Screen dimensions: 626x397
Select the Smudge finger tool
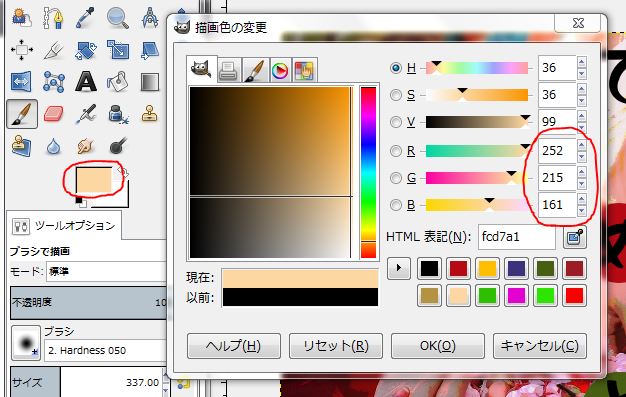coord(85,146)
